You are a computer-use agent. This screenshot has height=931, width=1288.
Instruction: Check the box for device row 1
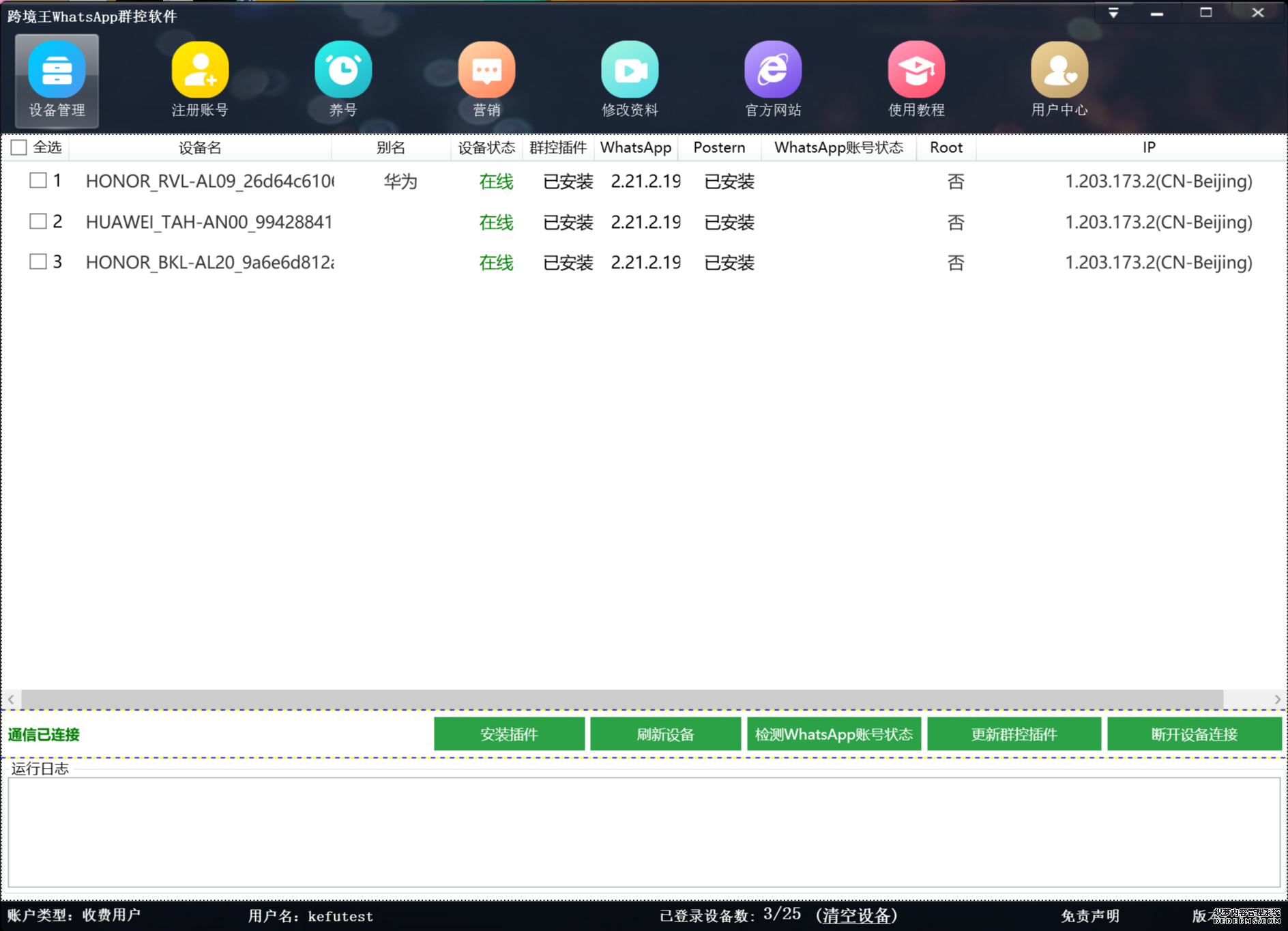(x=38, y=181)
